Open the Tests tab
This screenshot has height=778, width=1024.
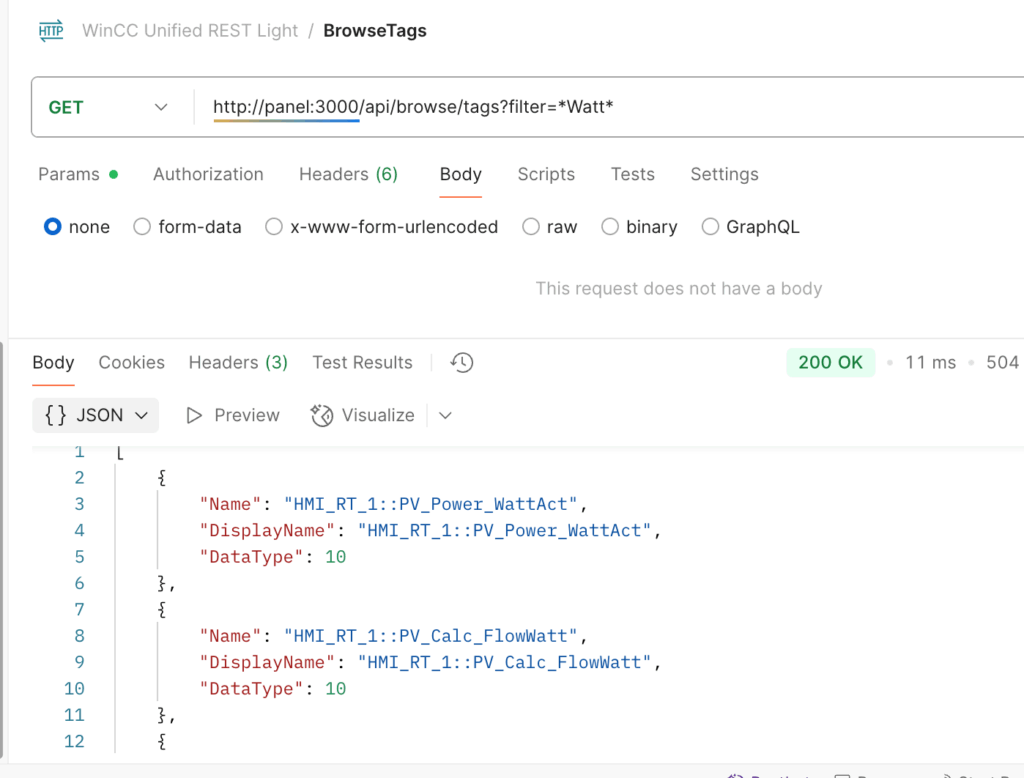632,174
